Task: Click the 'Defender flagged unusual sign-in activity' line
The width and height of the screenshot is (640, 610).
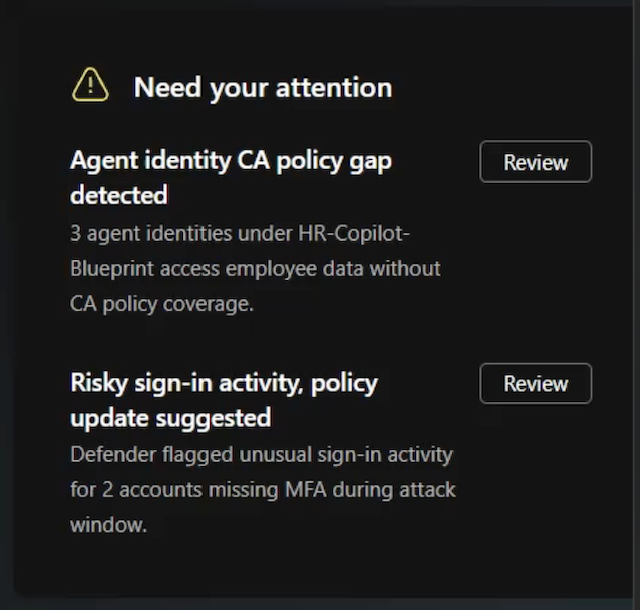Action: pos(262,455)
